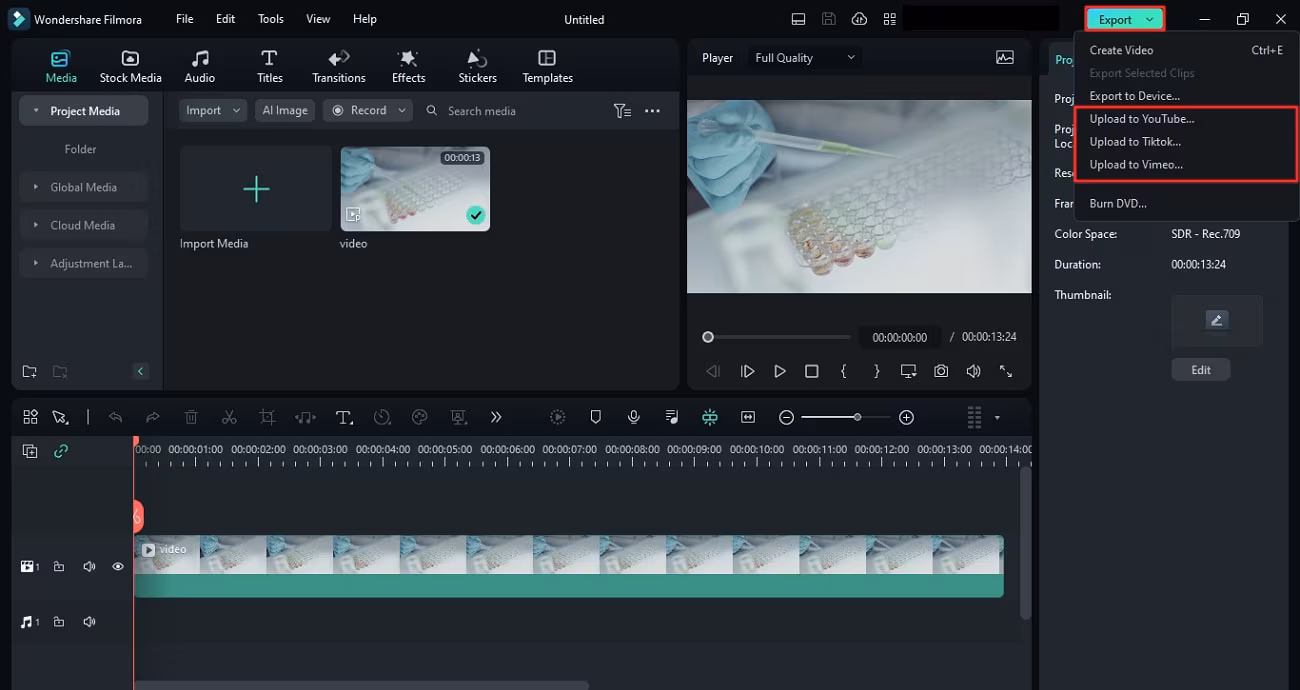Image resolution: width=1300 pixels, height=690 pixels.
Task: Collapse the Project Media section
Action: [x=84, y=111]
